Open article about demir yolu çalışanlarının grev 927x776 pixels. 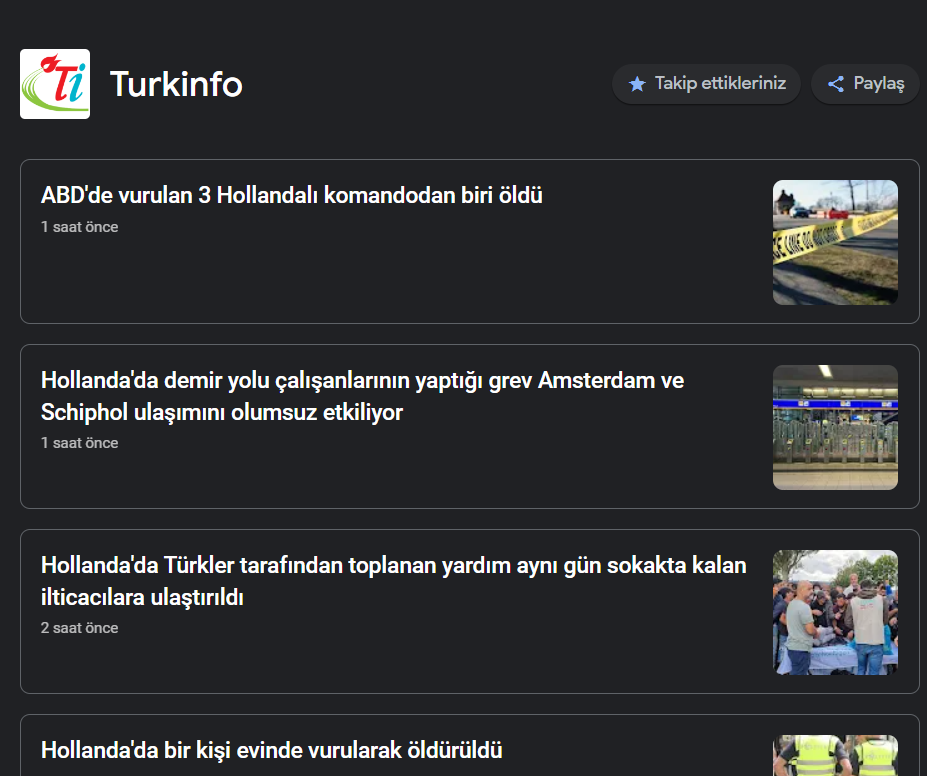coord(362,396)
